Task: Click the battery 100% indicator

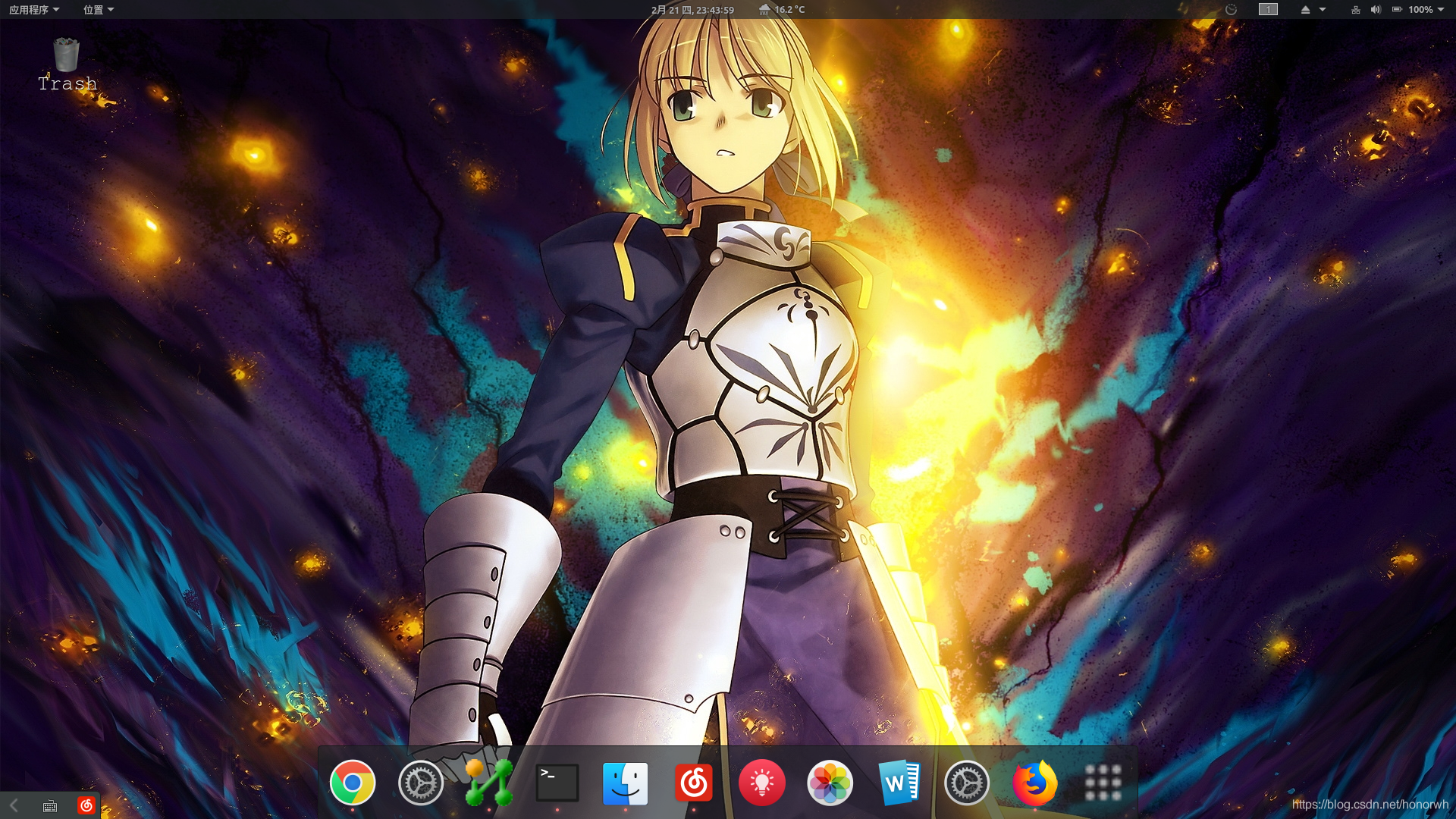Action: tap(1413, 10)
